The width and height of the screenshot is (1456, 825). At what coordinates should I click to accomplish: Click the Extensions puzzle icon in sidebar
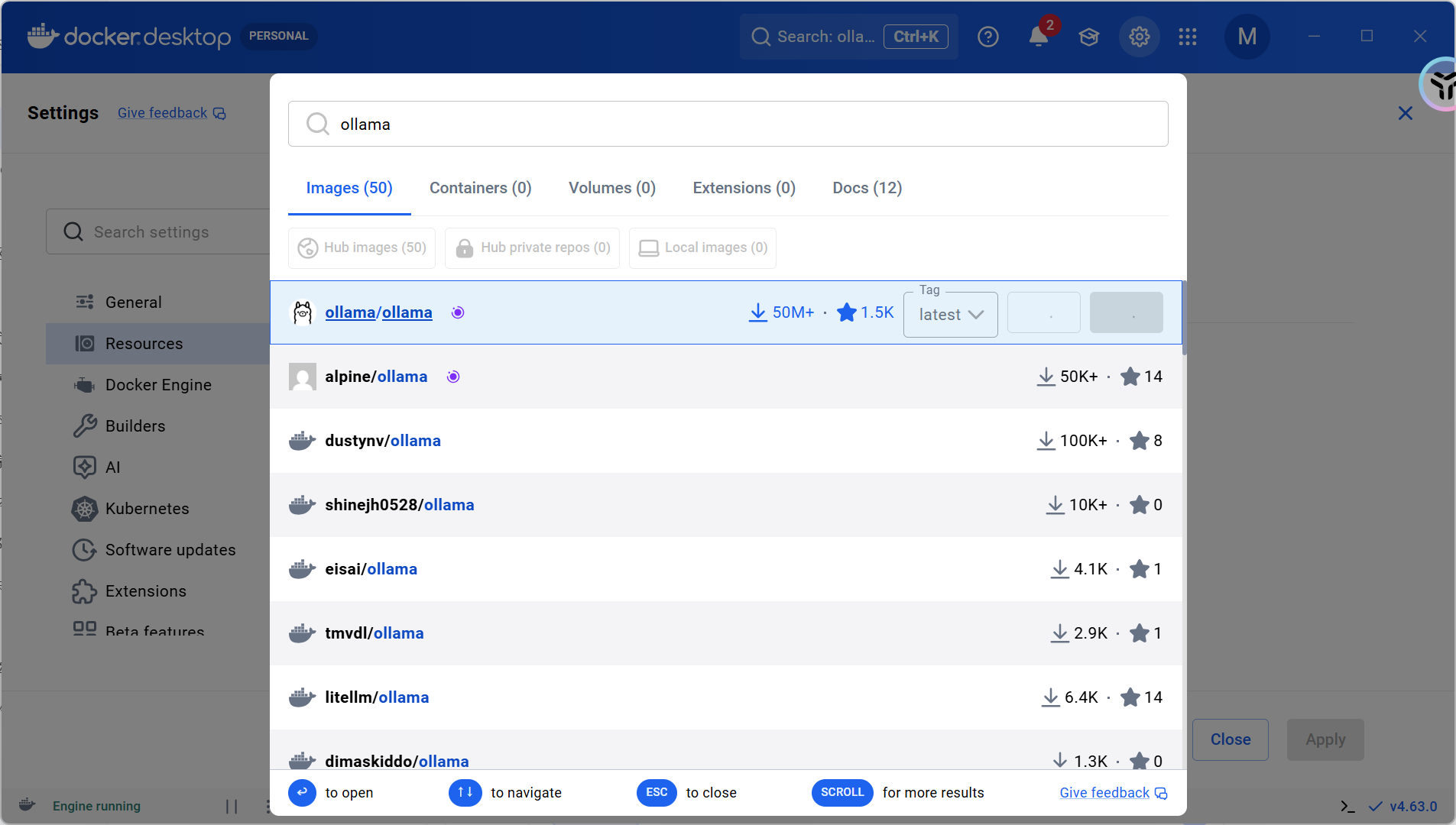click(x=85, y=591)
